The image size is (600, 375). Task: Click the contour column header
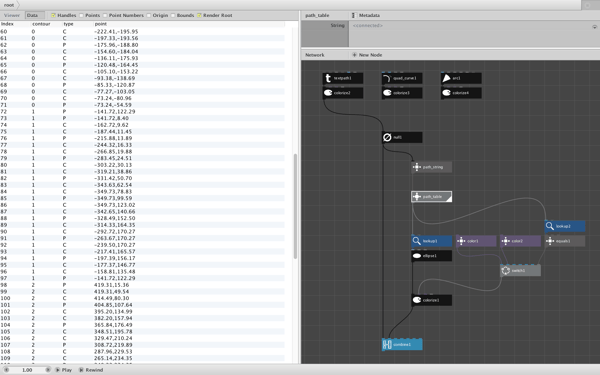pos(41,24)
